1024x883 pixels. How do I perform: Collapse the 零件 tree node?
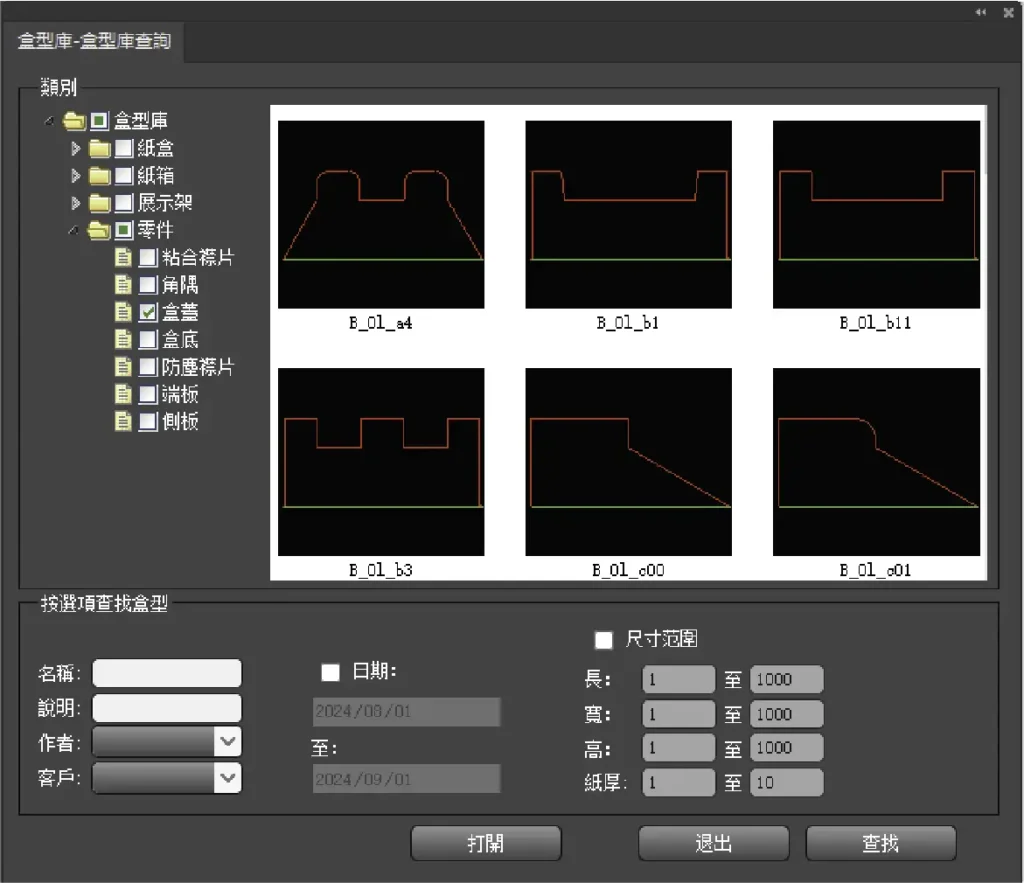point(74,231)
